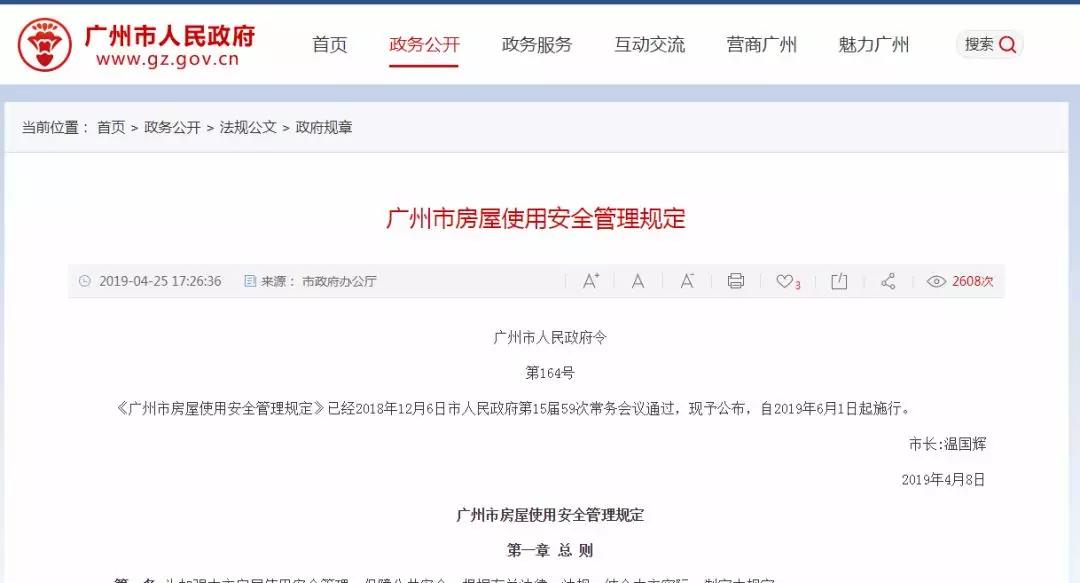Click 政府规章 breadcrumb link
This screenshot has width=1080, height=583.
pos(324,127)
